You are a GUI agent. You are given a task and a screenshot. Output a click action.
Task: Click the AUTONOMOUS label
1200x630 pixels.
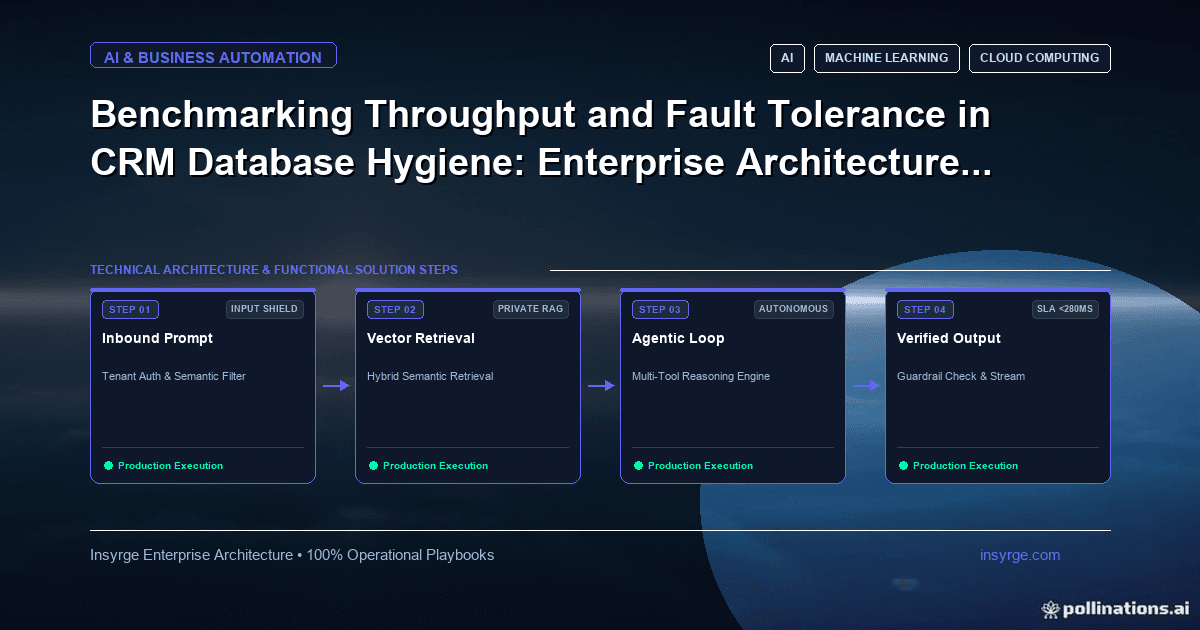(794, 309)
